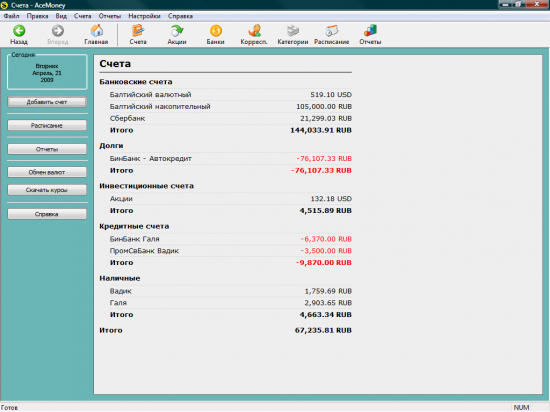Viewport: 550px width, 412px height.
Task: Click the -3,500.00 RUB amount
Action: 326,251
